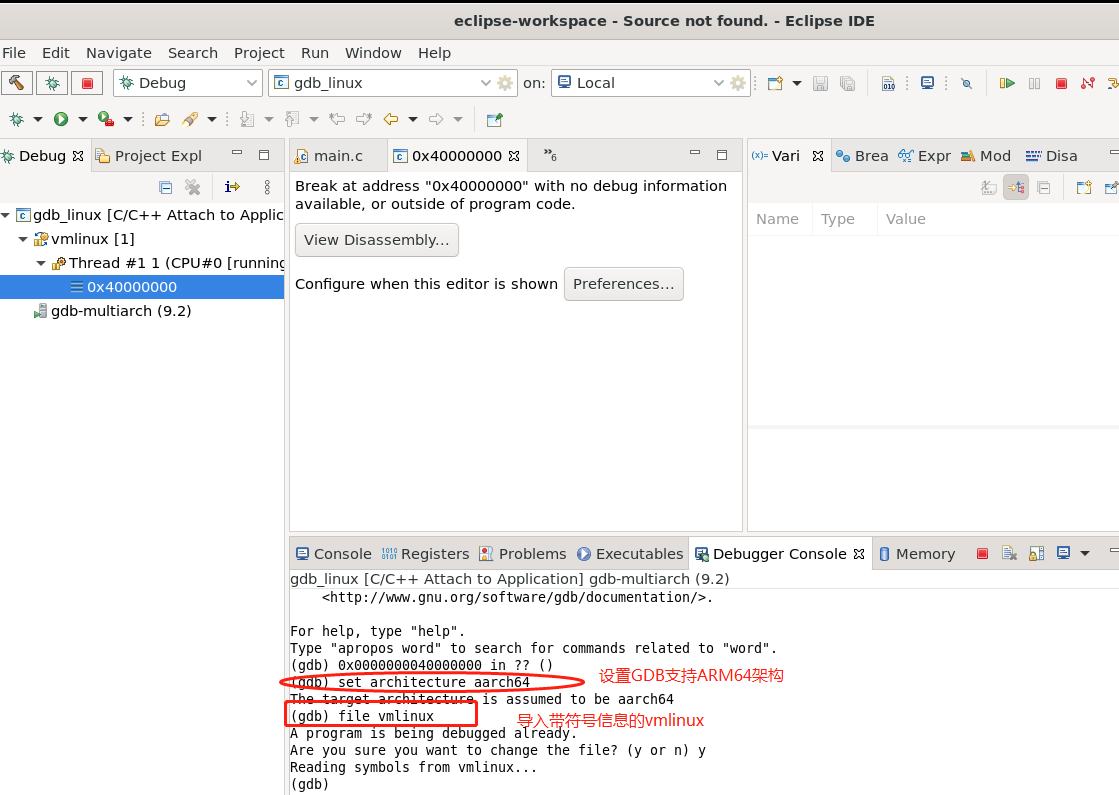Click Collapse All in Variables view
The width and height of the screenshot is (1119, 795).
pyautogui.click(x=1043, y=188)
